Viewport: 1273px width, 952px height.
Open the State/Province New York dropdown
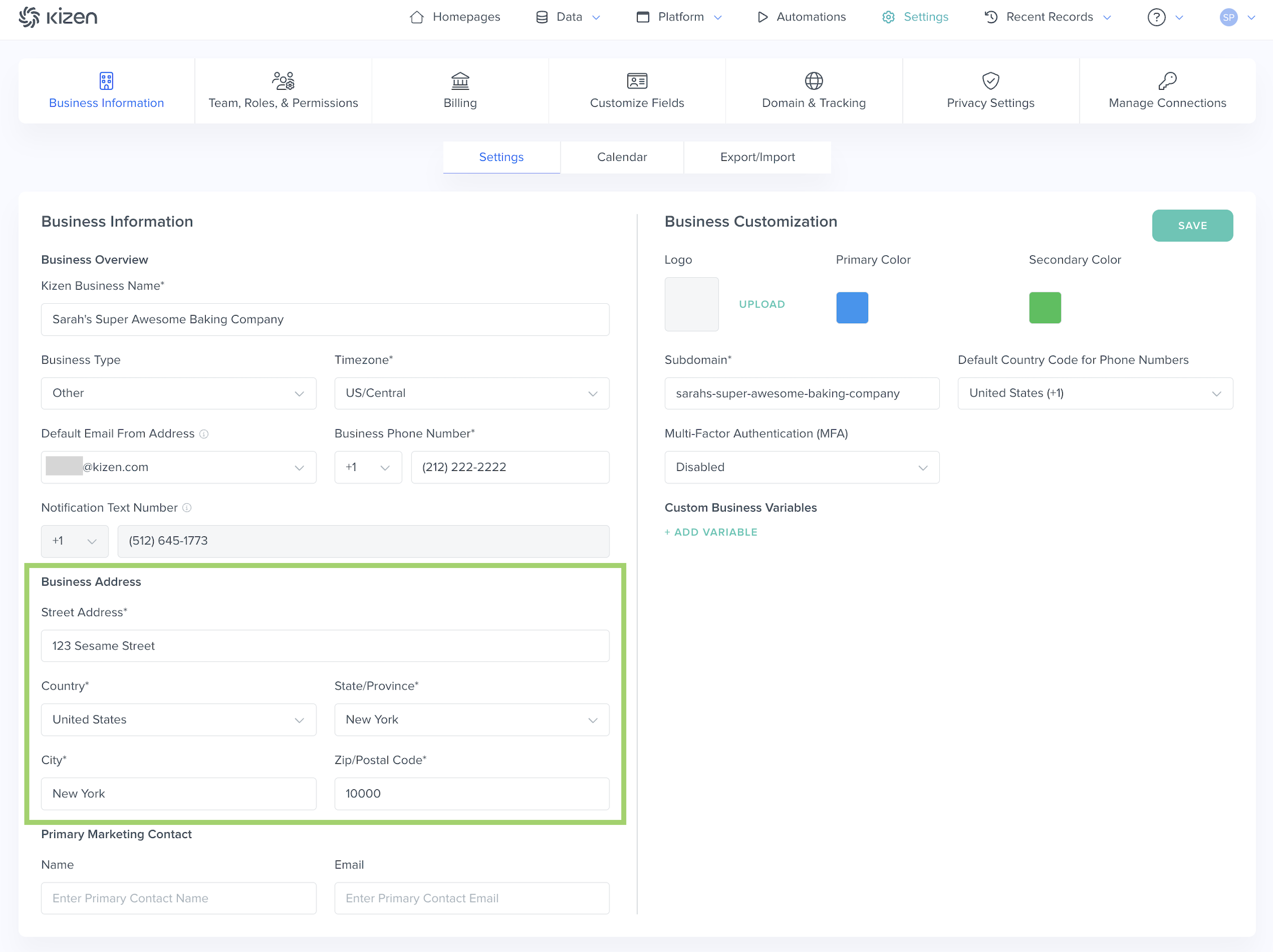472,720
